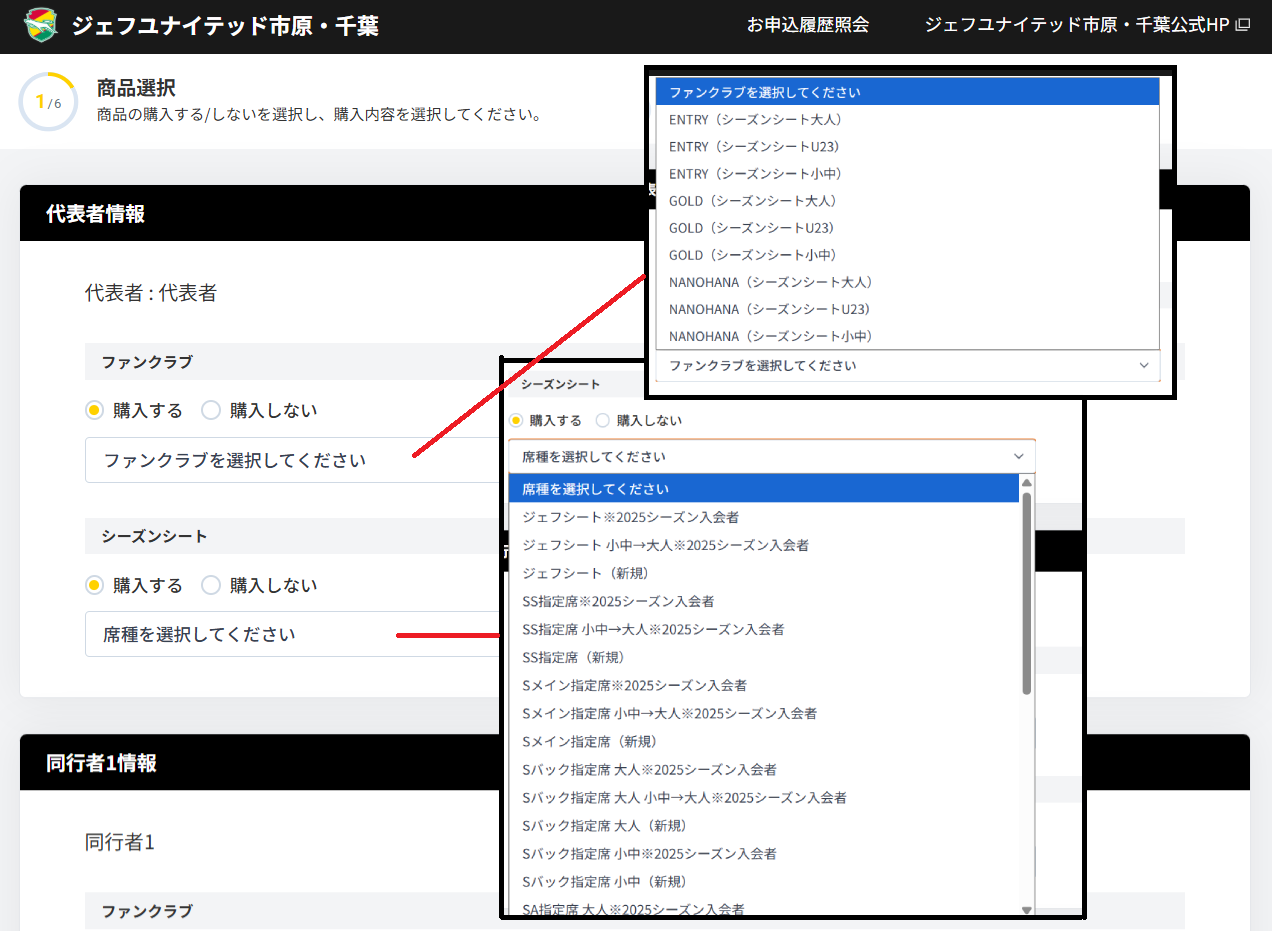Select 購入する under main page シーズンシート
This screenshot has height=931, width=1273.
[95, 585]
